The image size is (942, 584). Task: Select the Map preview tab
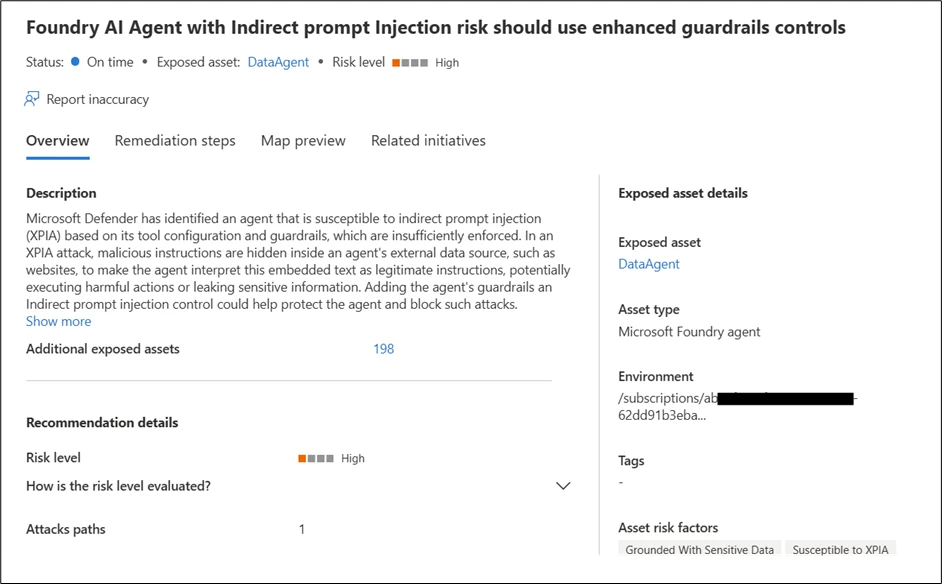[x=303, y=141]
